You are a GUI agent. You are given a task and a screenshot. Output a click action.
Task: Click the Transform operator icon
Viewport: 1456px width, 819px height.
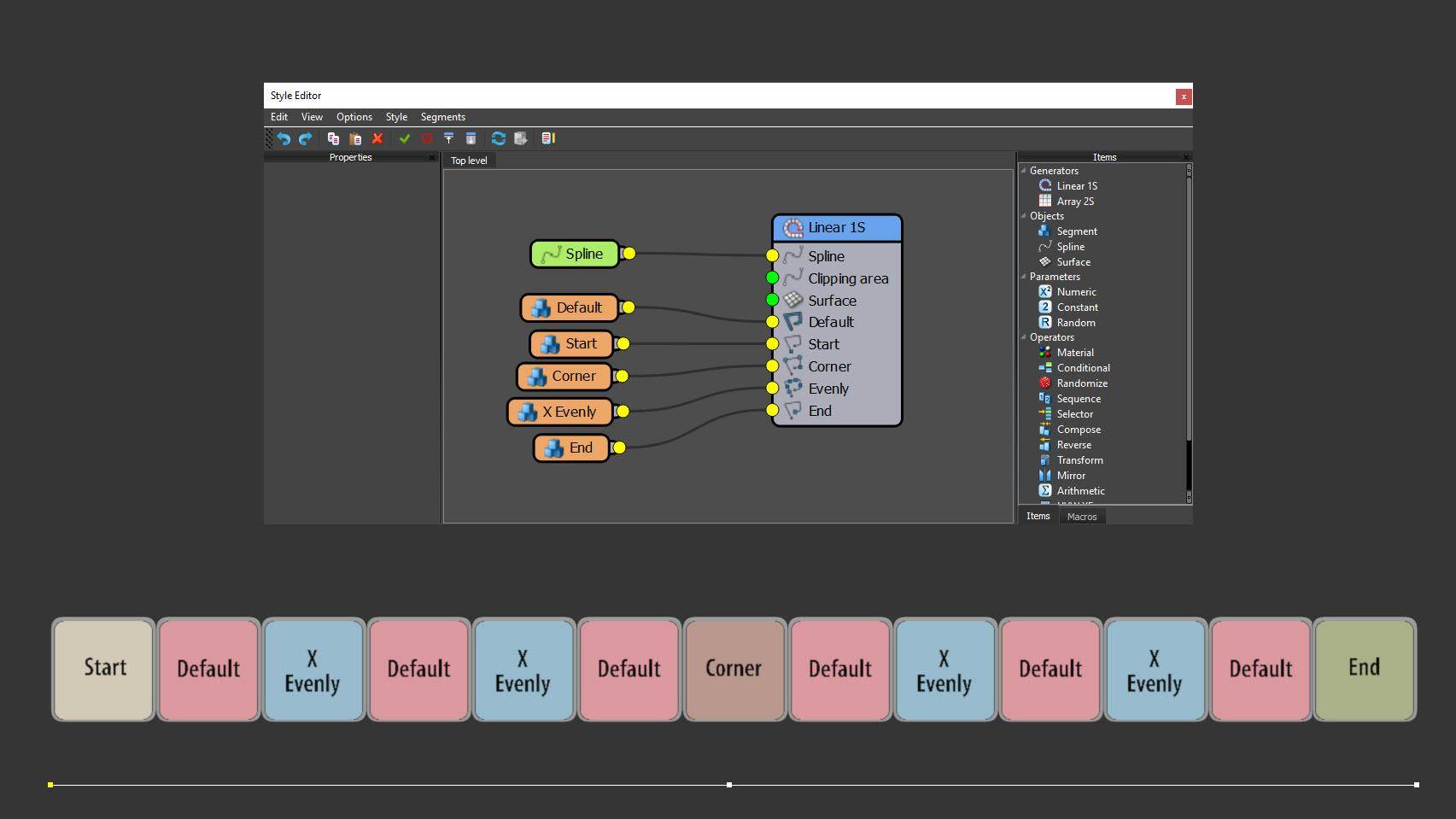pyautogui.click(x=1045, y=459)
